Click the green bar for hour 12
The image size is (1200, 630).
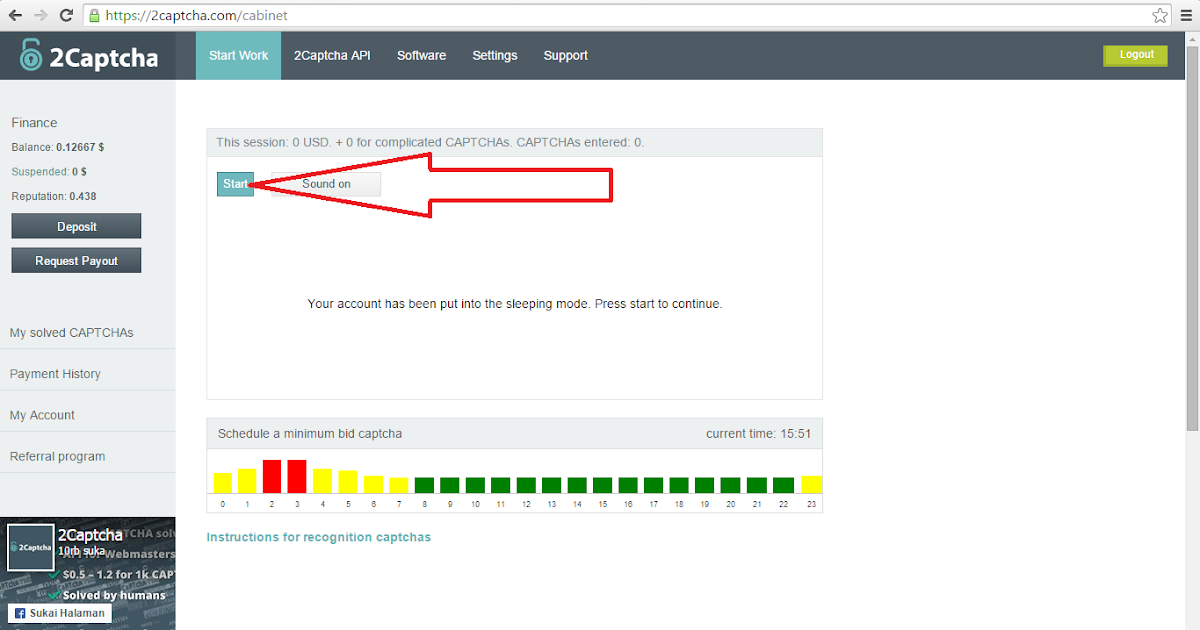pos(526,485)
